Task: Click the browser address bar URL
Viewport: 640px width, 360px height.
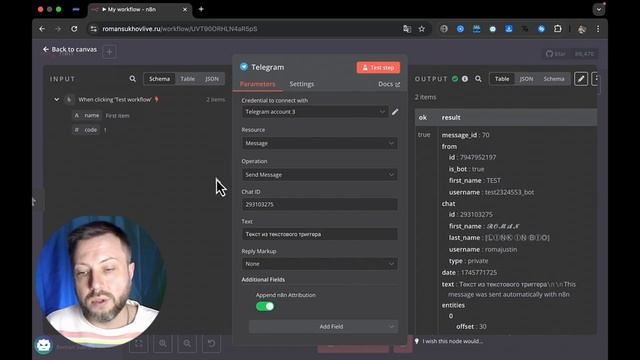Action: pyautogui.click(x=180, y=29)
